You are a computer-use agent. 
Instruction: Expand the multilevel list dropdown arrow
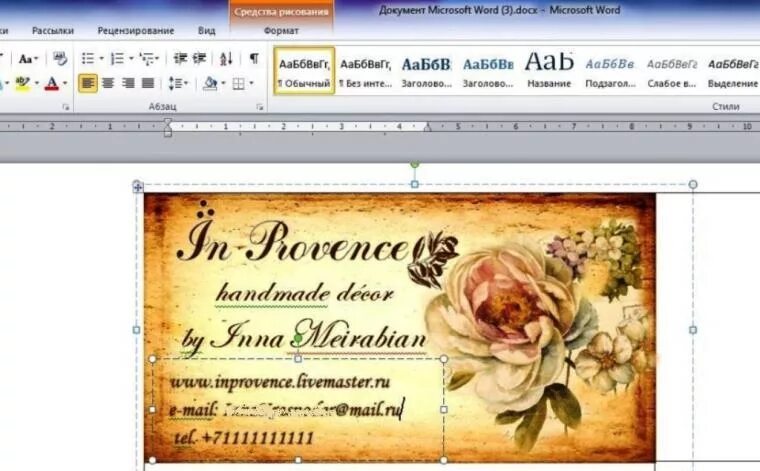click(157, 59)
